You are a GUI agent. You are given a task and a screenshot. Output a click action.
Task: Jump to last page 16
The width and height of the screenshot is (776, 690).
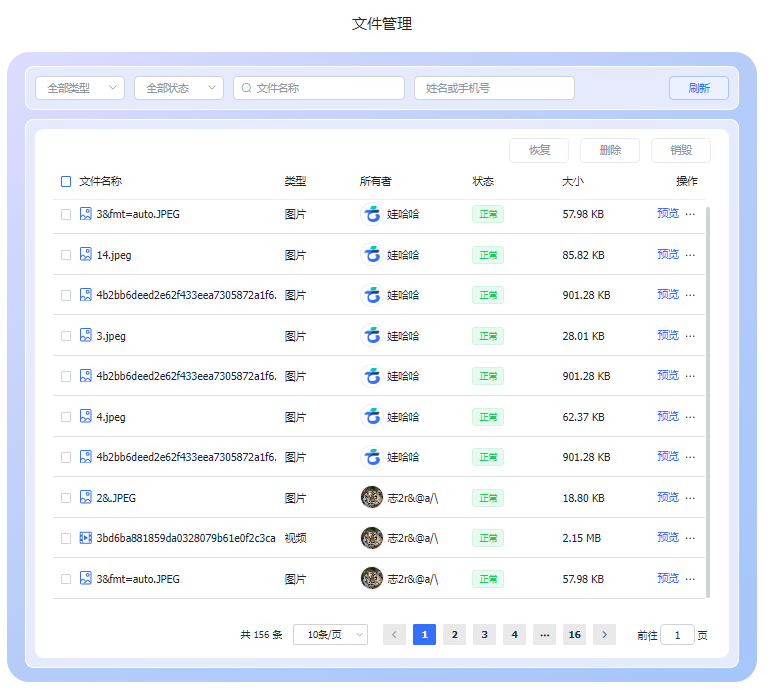[x=575, y=635]
